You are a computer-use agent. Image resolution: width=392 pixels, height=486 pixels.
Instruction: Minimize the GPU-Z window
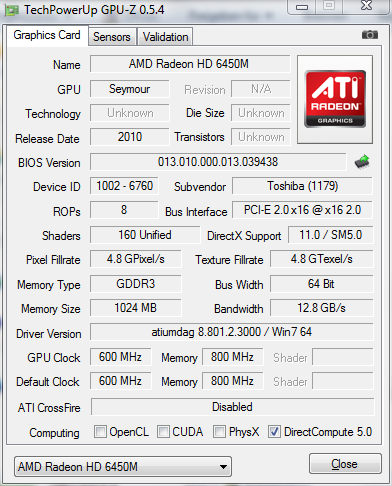(302, 7)
